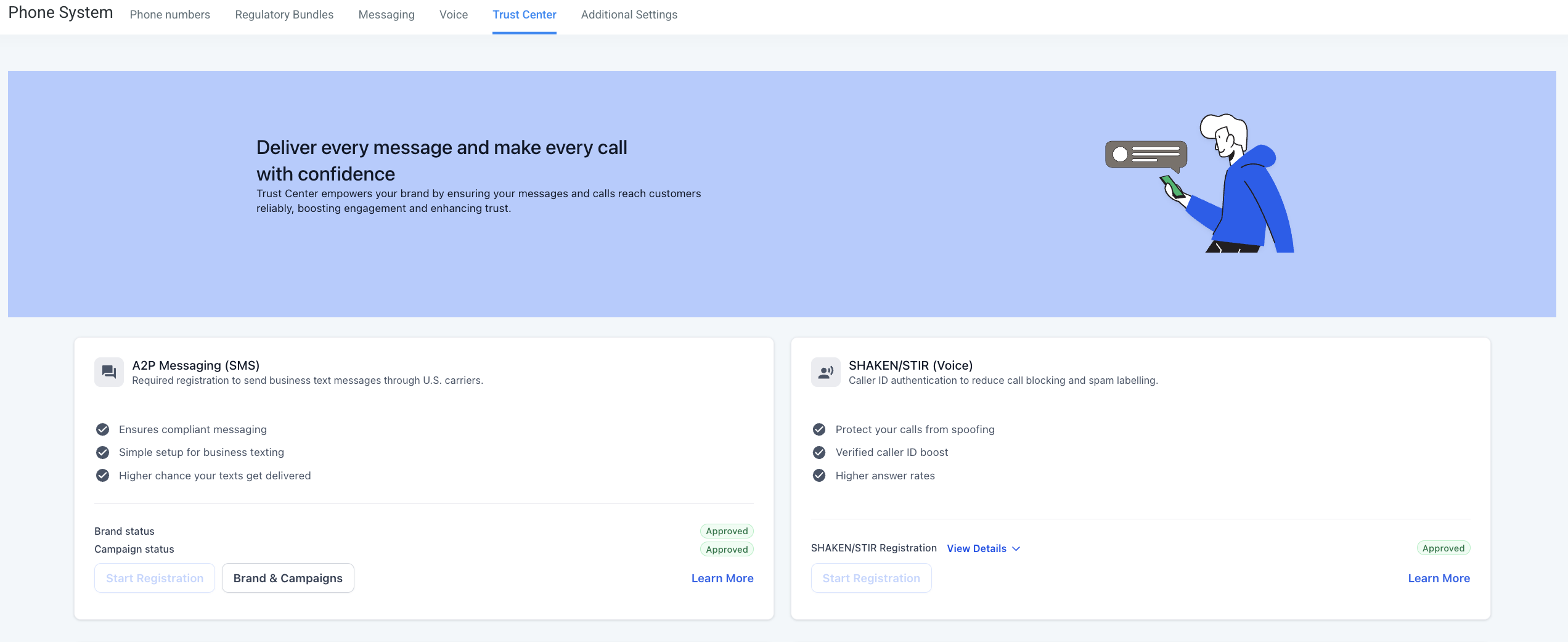Click Learn More in A2P Messaging card
Viewport: 1568px width, 642px height.
pyautogui.click(x=722, y=578)
